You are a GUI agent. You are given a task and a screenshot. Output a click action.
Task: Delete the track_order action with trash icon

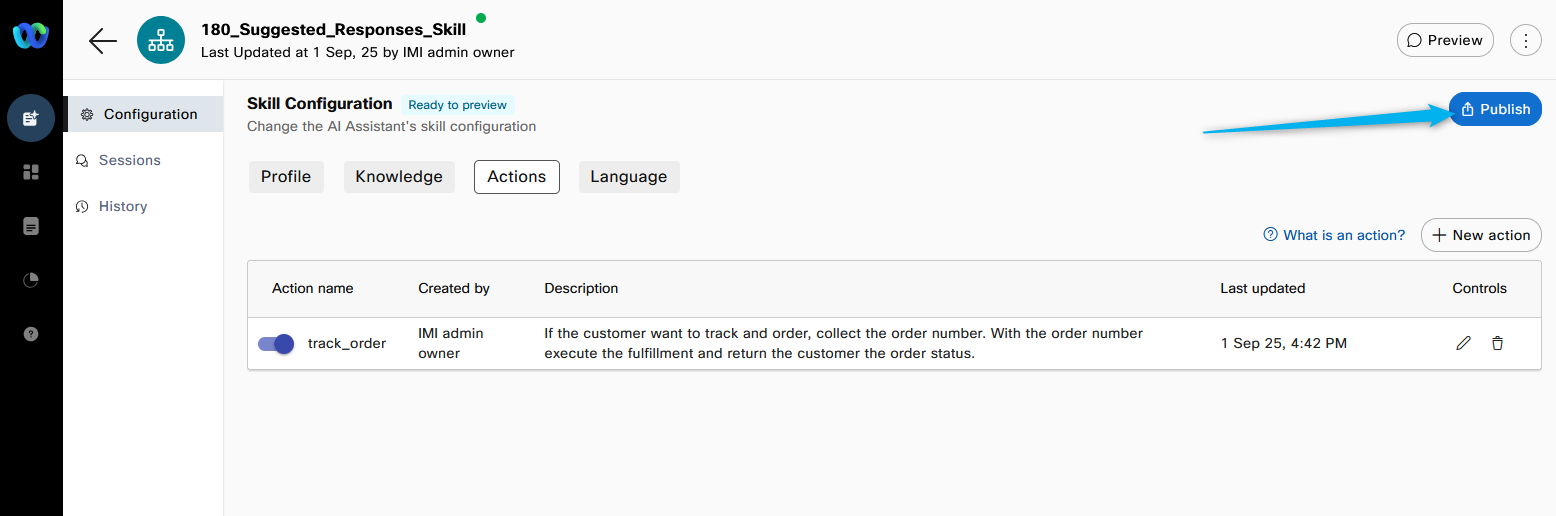pyautogui.click(x=1497, y=343)
